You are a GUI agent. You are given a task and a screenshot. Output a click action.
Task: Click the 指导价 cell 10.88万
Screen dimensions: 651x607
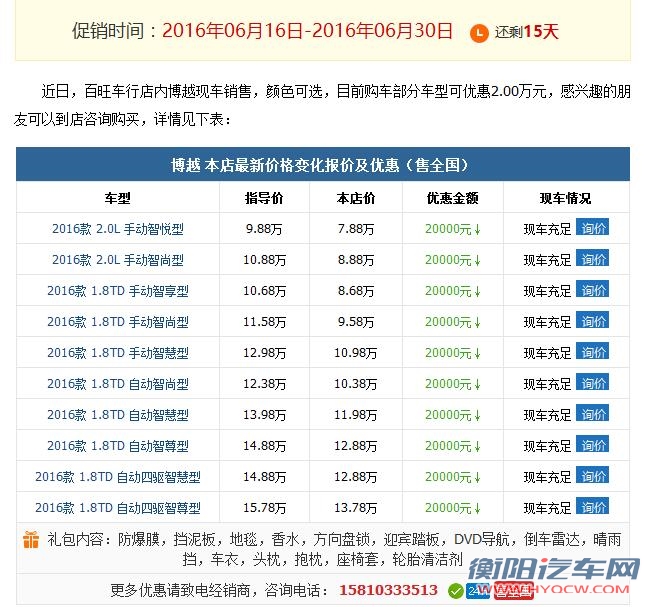pos(264,260)
